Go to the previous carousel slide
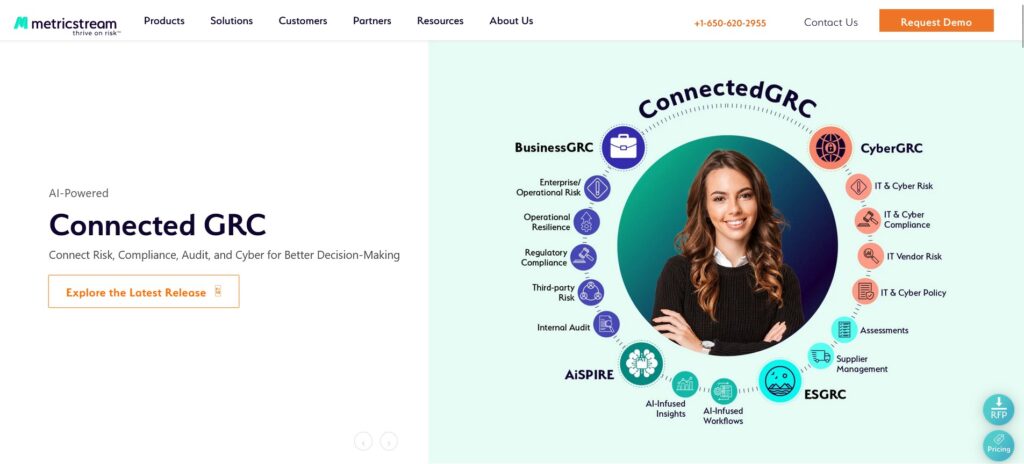The width and height of the screenshot is (1024, 464). coord(363,442)
